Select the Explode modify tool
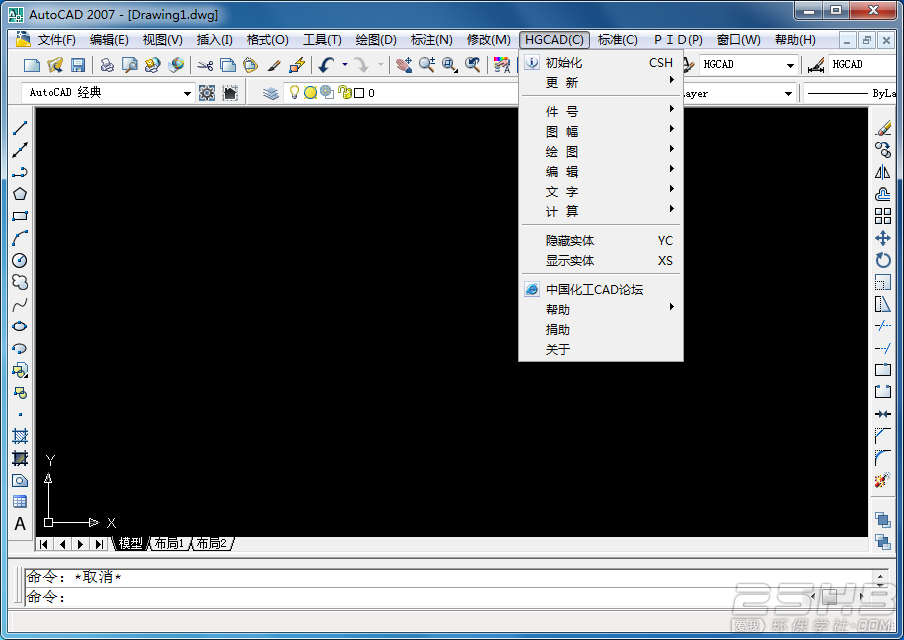Image resolution: width=904 pixels, height=640 pixels. [883, 480]
